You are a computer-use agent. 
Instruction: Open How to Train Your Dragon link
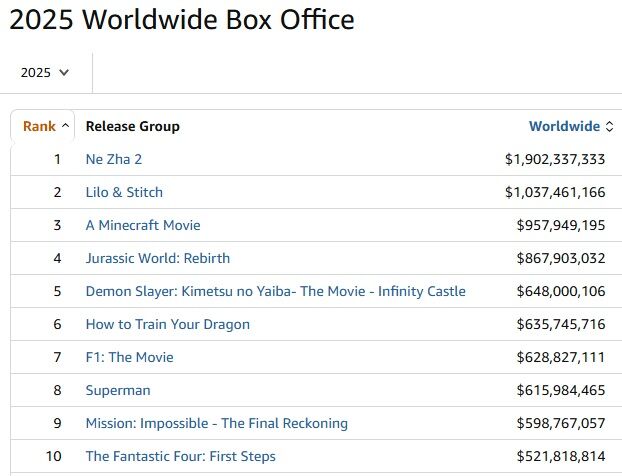click(168, 324)
